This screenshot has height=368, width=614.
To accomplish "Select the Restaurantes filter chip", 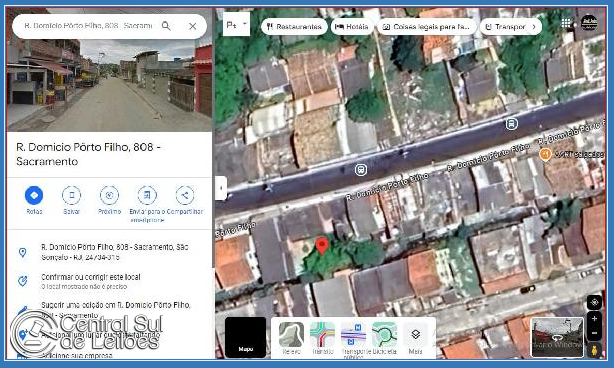I will tap(294, 27).
